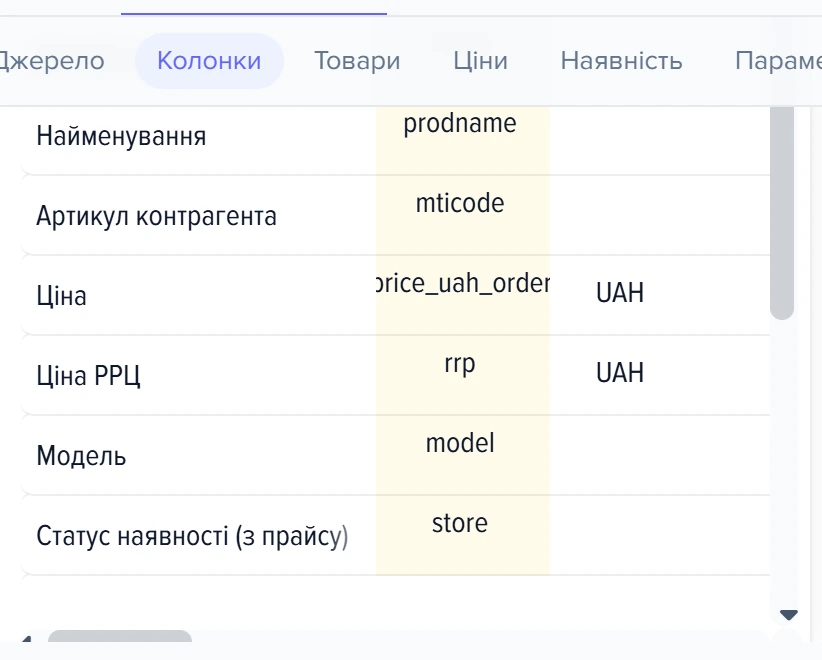Click the scroll down arrow
This screenshot has width=822, height=660.
788,615
